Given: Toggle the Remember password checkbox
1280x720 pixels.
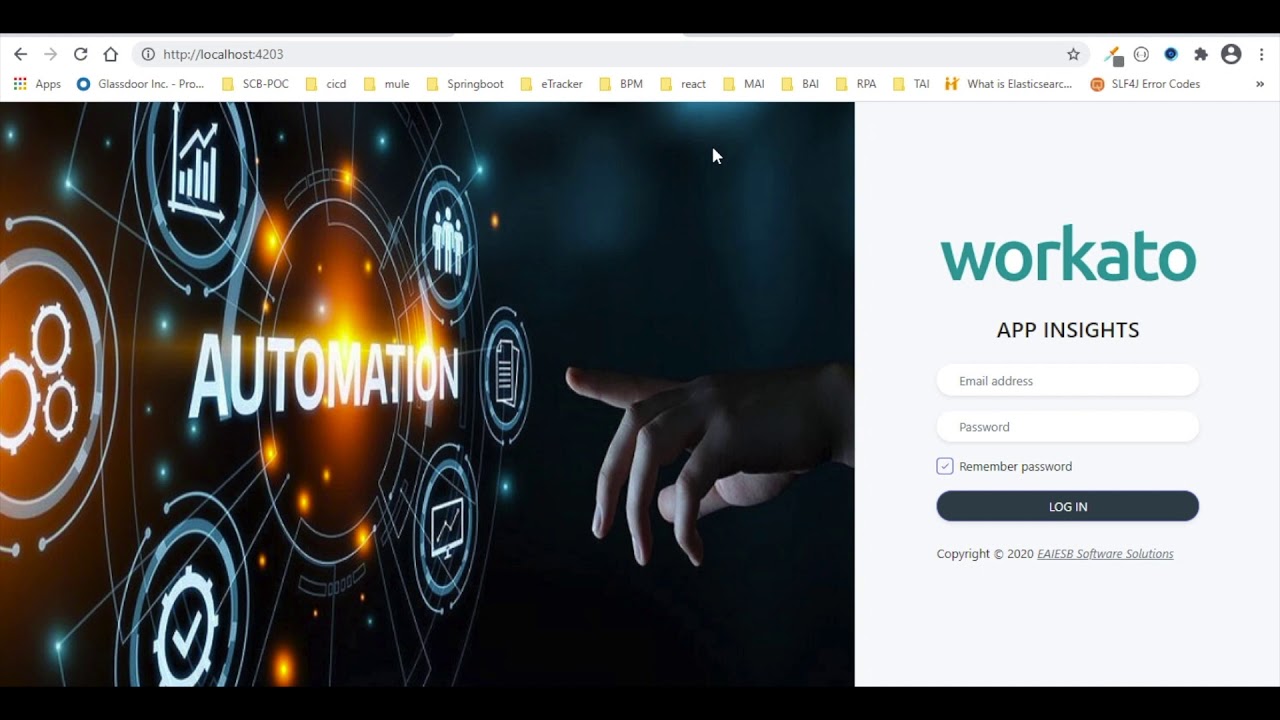Looking at the screenshot, I should point(945,466).
